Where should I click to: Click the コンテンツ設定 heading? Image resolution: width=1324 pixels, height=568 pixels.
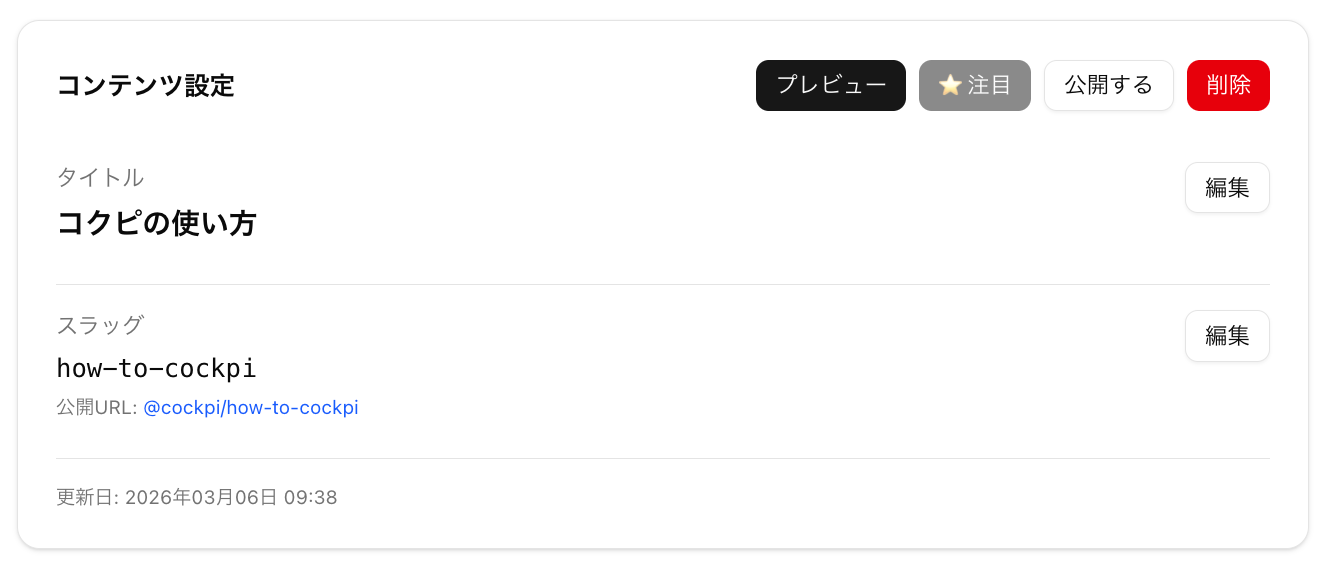click(145, 86)
